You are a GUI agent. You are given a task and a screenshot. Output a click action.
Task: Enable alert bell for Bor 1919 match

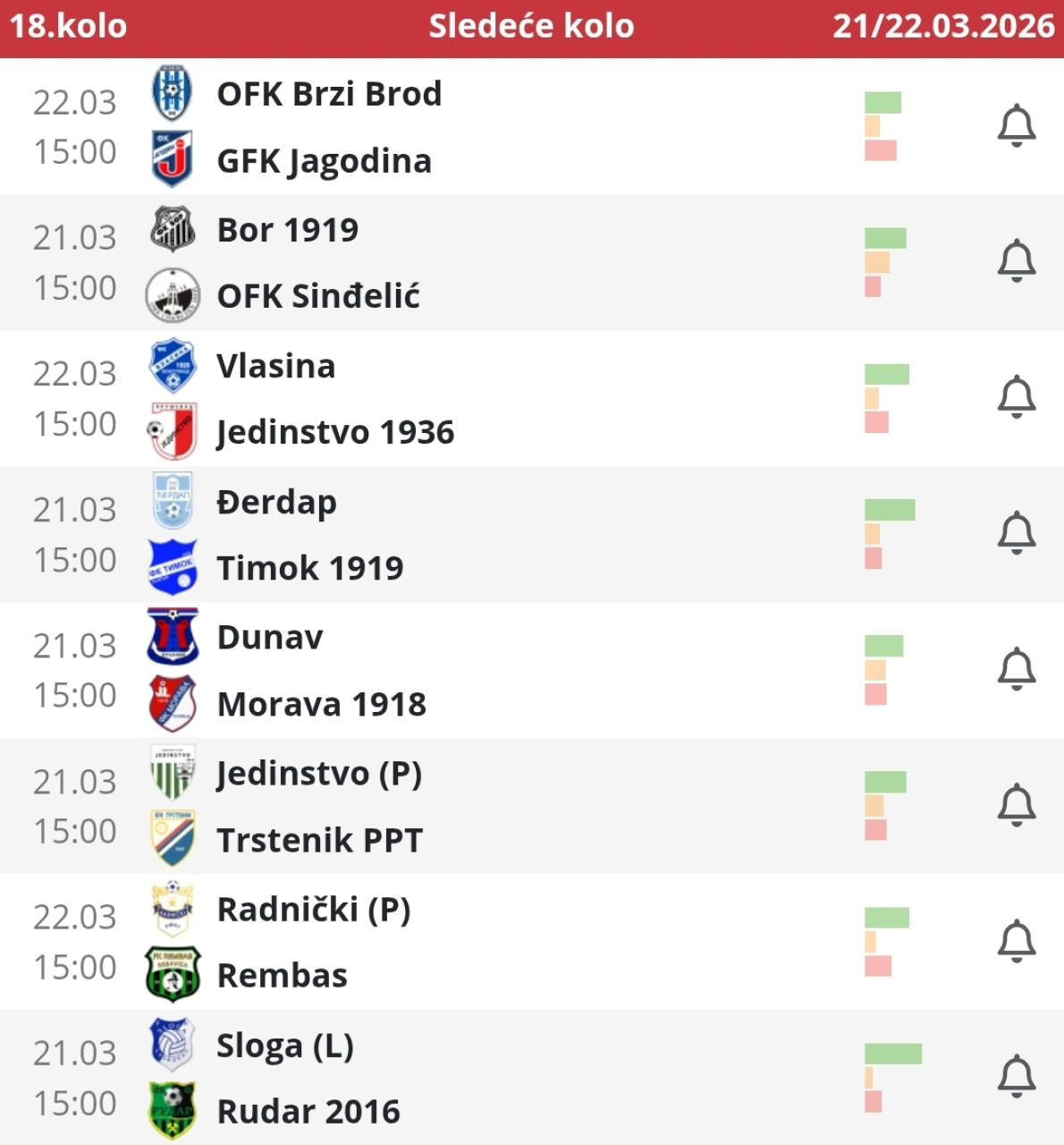click(1016, 261)
